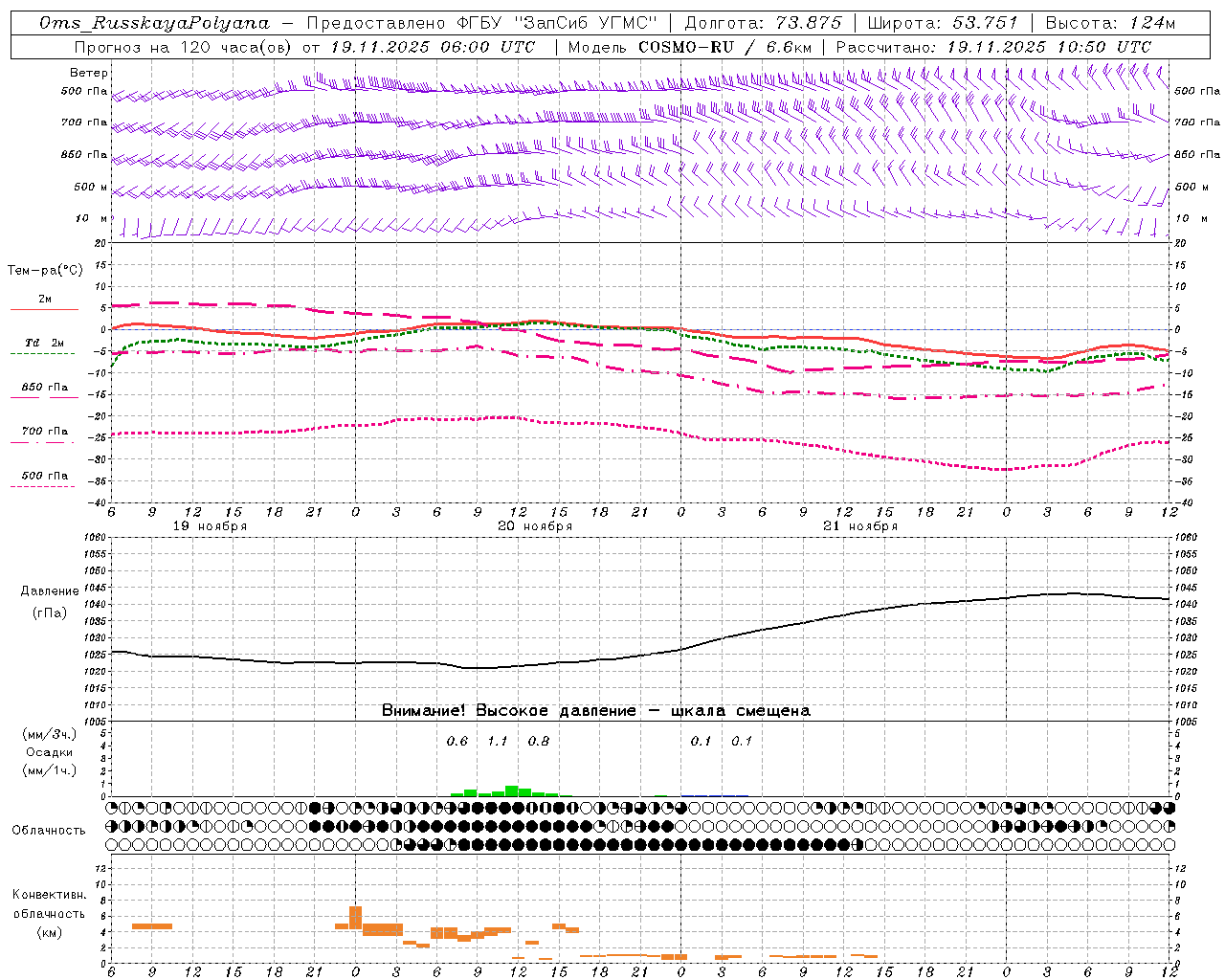This screenshot has height=980, width=1225.
Task: Click the solid red 2м legend line
Action: tap(44, 309)
